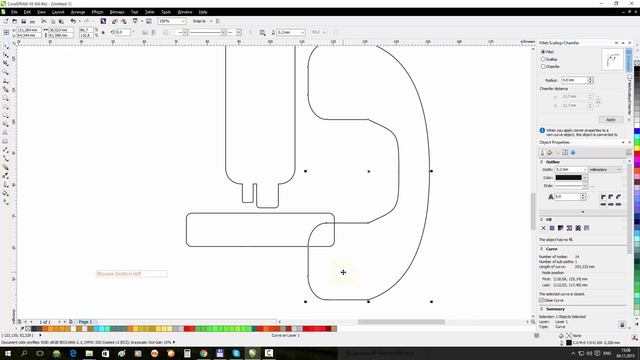Image resolution: width=640 pixels, height=360 pixels.
Task: Click the Open folder toolbar icon
Action: point(14,21)
